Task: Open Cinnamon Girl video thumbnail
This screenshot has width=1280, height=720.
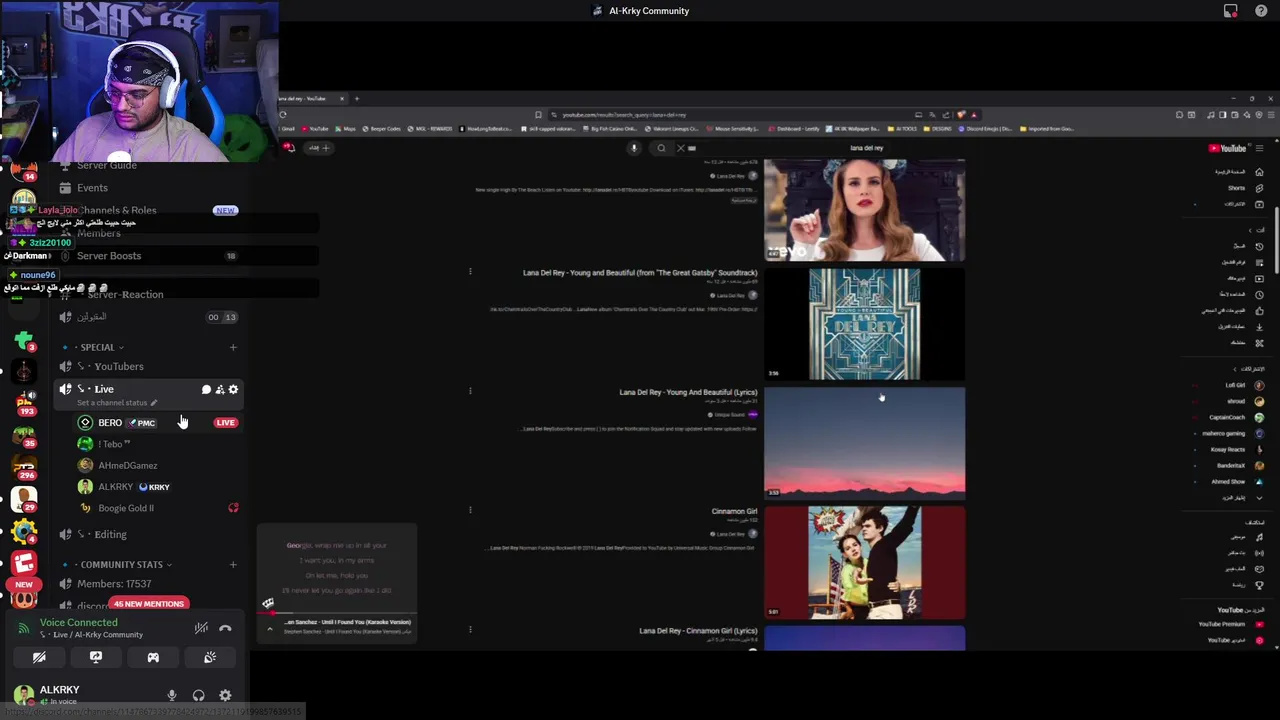Action: [864, 562]
